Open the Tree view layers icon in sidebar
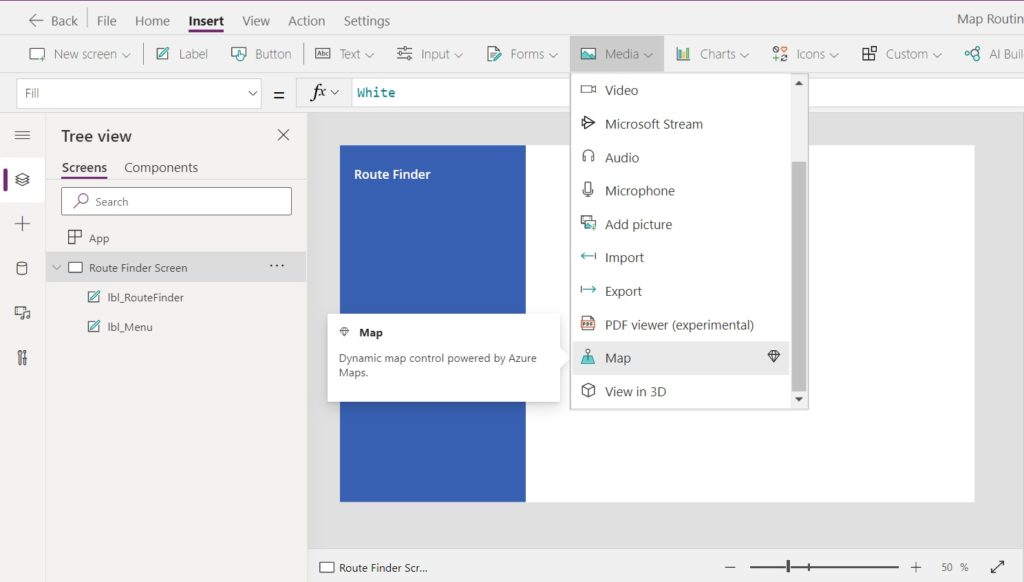The height and width of the screenshot is (582, 1024). (x=22, y=179)
